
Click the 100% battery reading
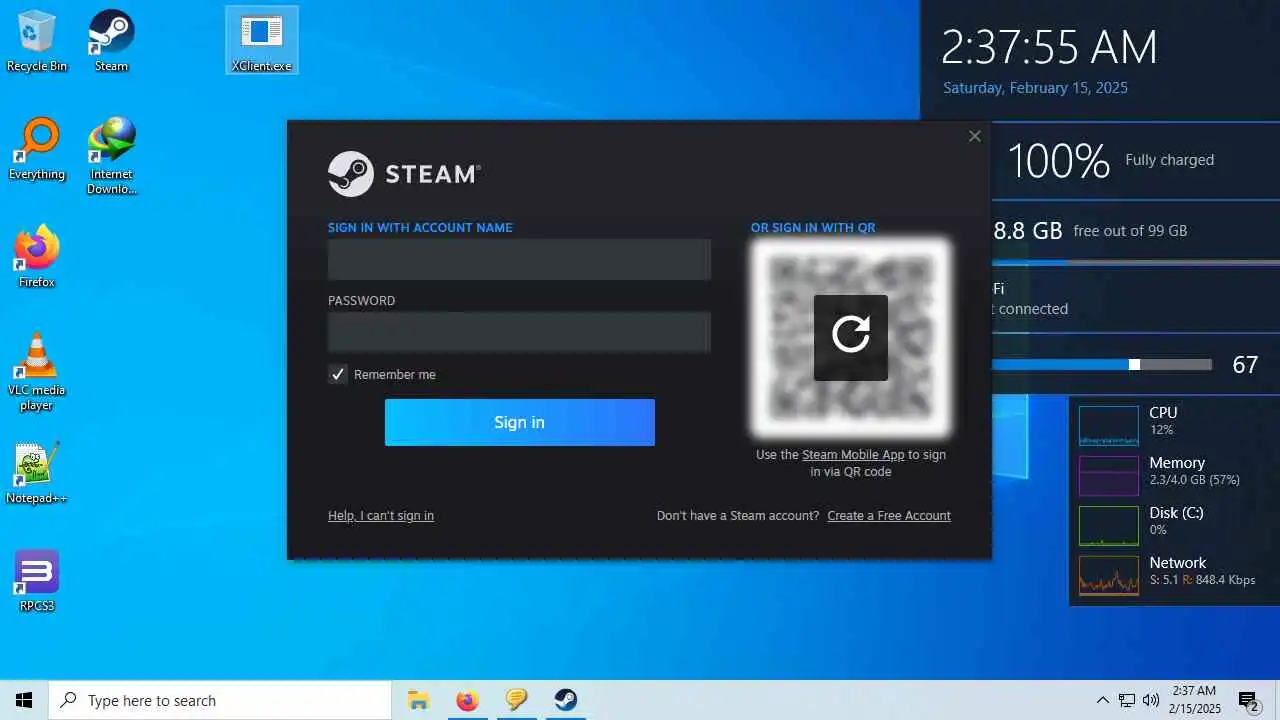(x=1058, y=160)
